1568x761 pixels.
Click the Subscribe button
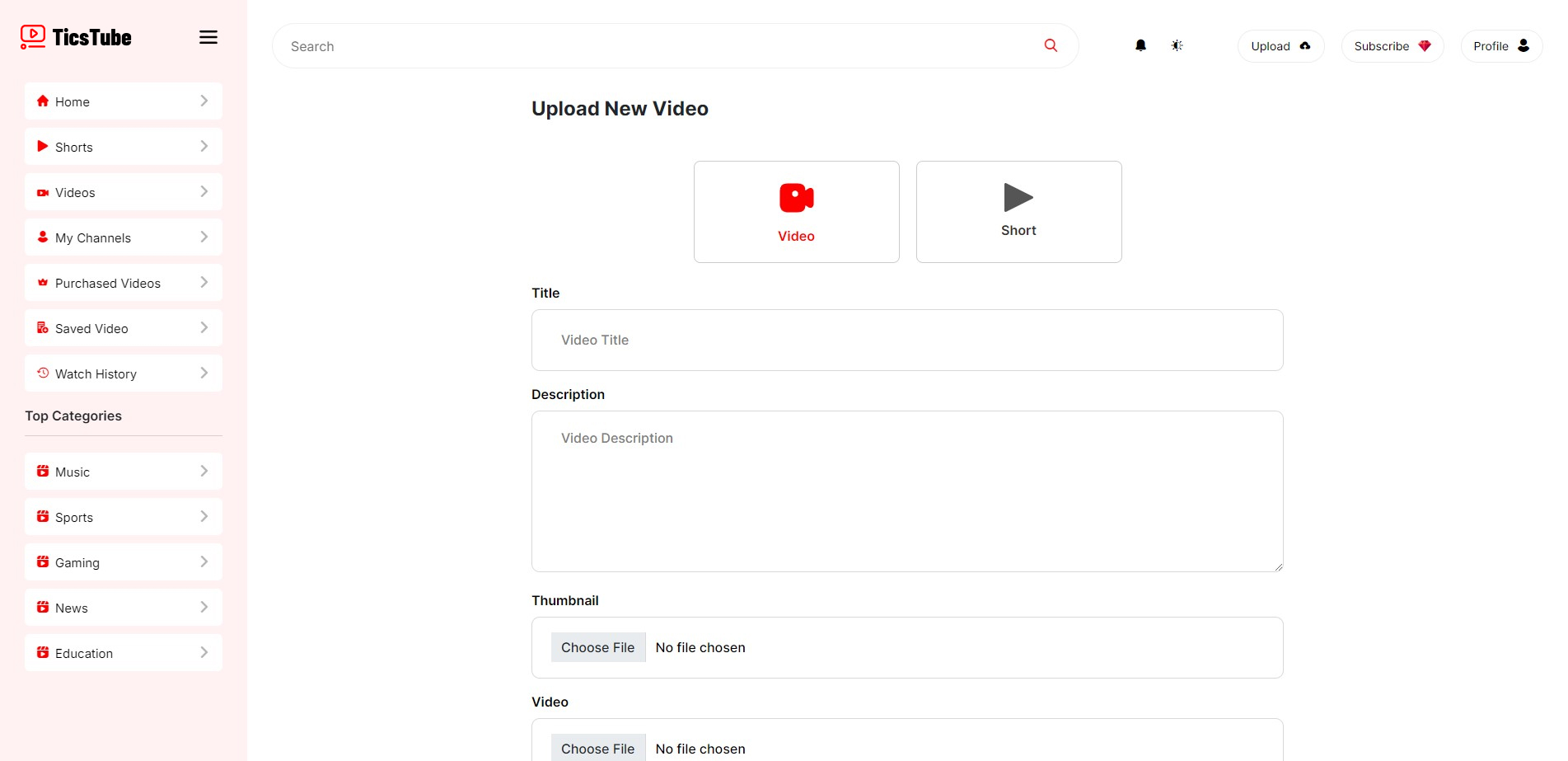[x=1392, y=46]
